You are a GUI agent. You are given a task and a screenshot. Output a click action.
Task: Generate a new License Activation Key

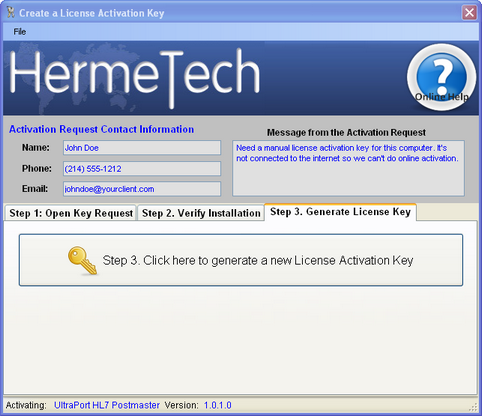tap(241, 260)
